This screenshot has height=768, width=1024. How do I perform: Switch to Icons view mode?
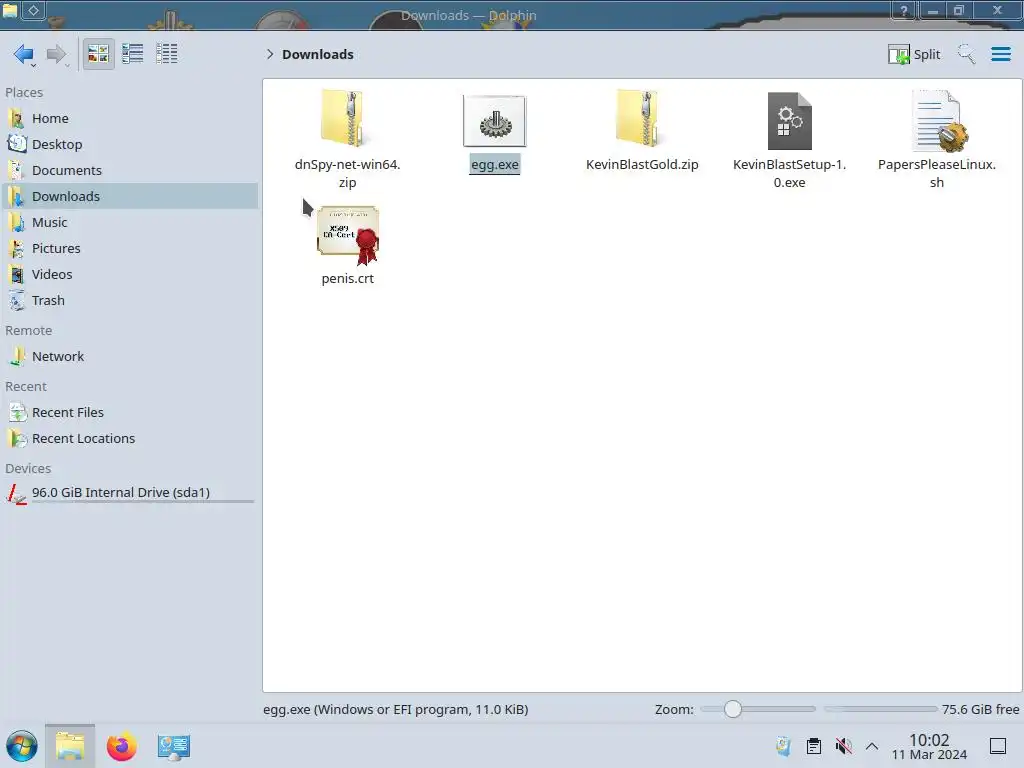[x=98, y=54]
